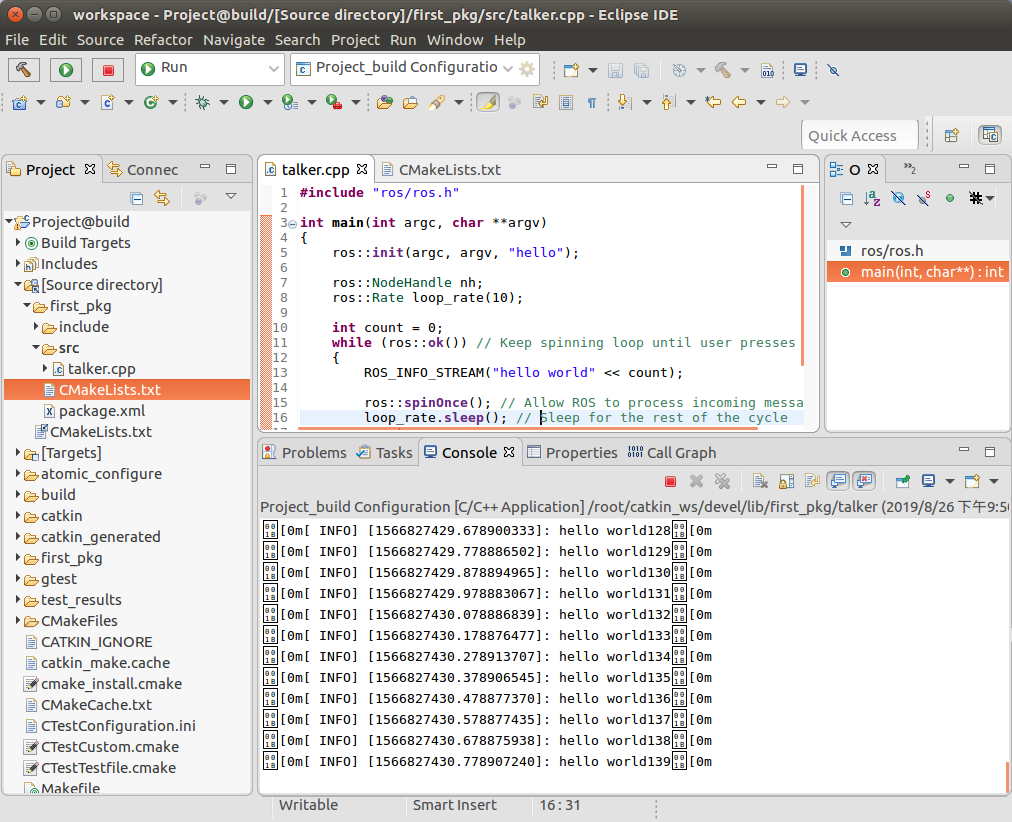Switch to the CMakeLists.txt editor tab

449,170
